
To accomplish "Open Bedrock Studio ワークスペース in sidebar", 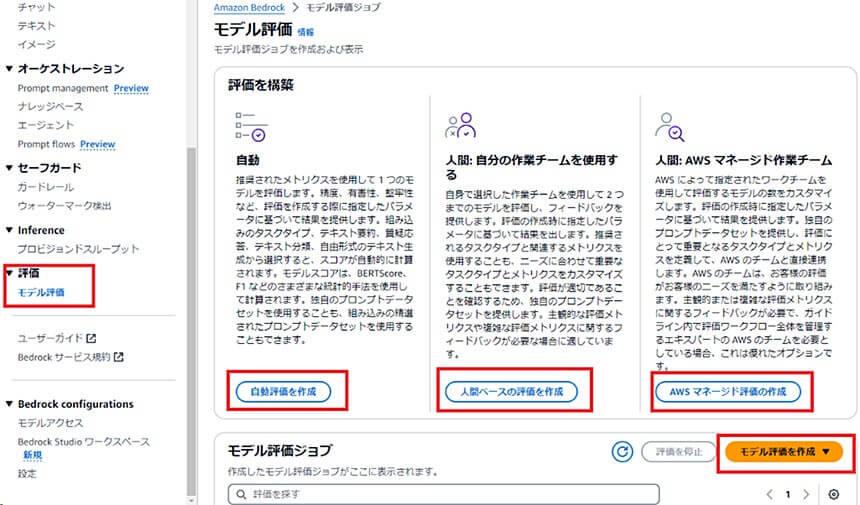I will pyautogui.click(x=83, y=442).
